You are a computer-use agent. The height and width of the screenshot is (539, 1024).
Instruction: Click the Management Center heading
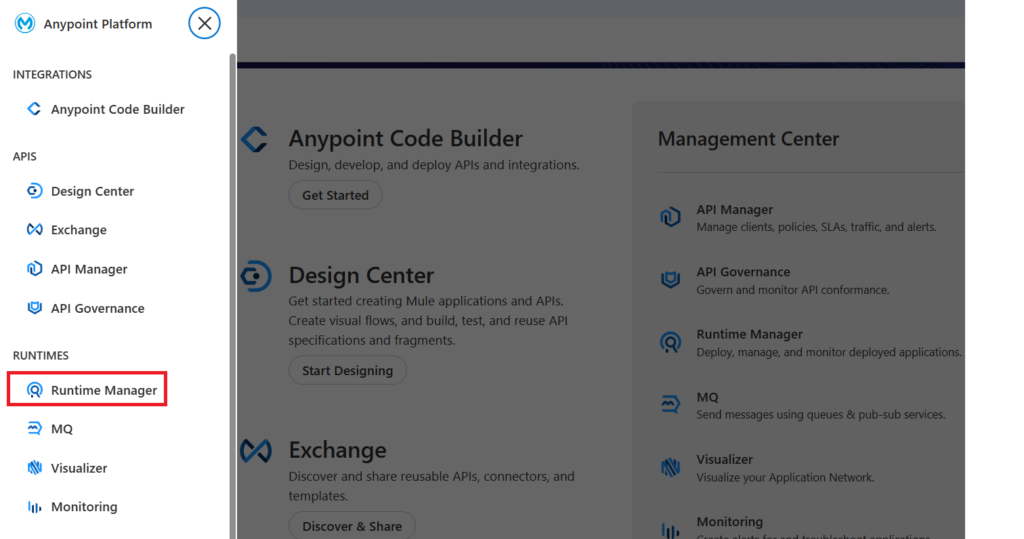[748, 139]
